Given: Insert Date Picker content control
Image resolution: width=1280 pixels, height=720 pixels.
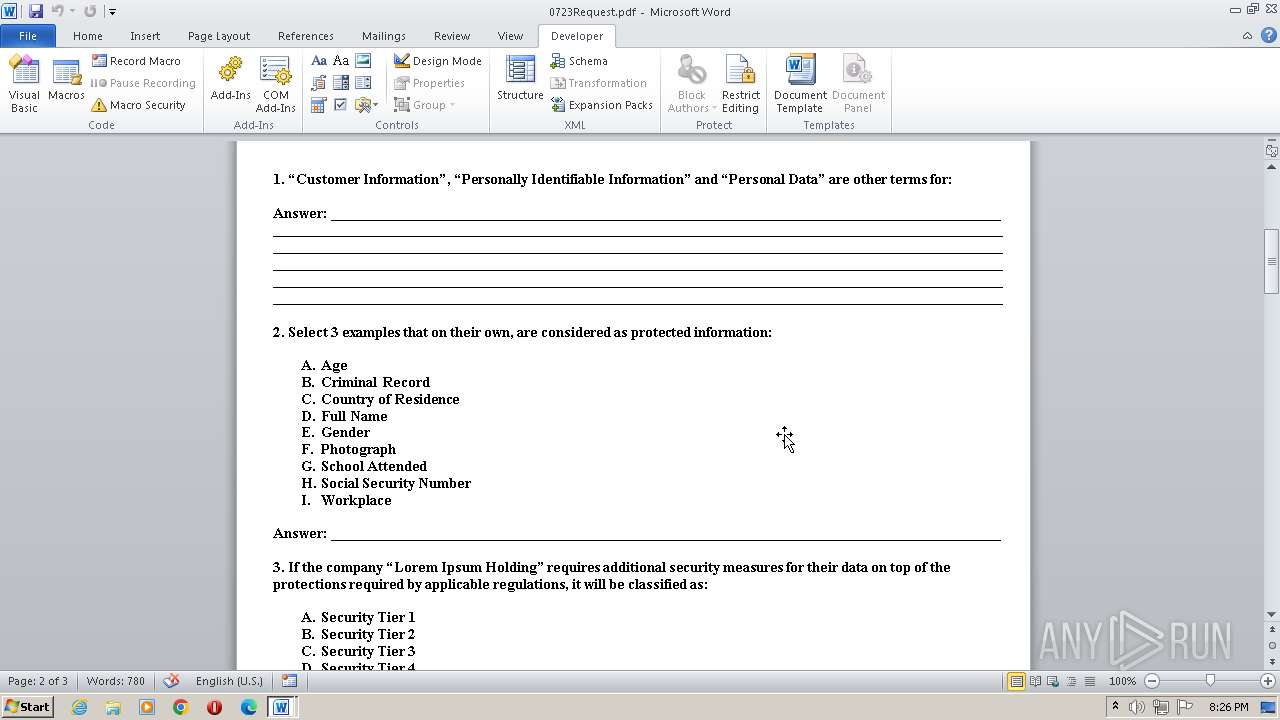Looking at the screenshot, I should coord(319,105).
